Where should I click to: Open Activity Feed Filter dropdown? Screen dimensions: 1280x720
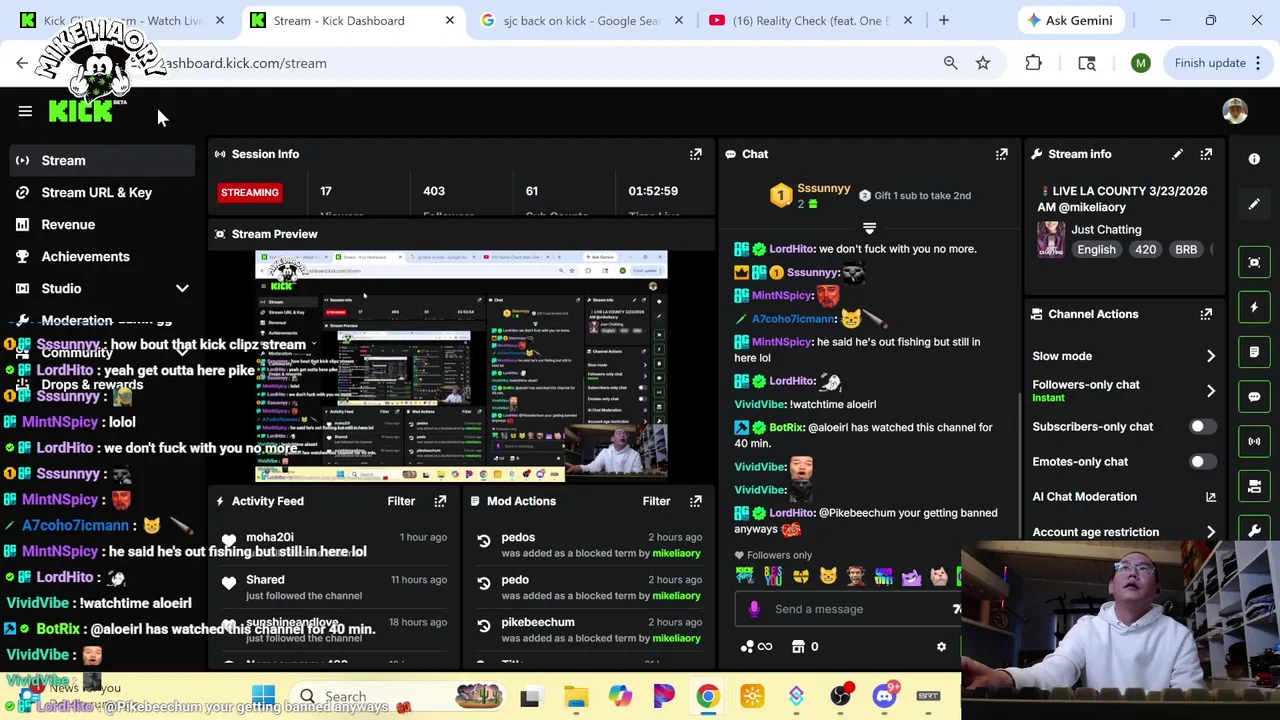[401, 501]
